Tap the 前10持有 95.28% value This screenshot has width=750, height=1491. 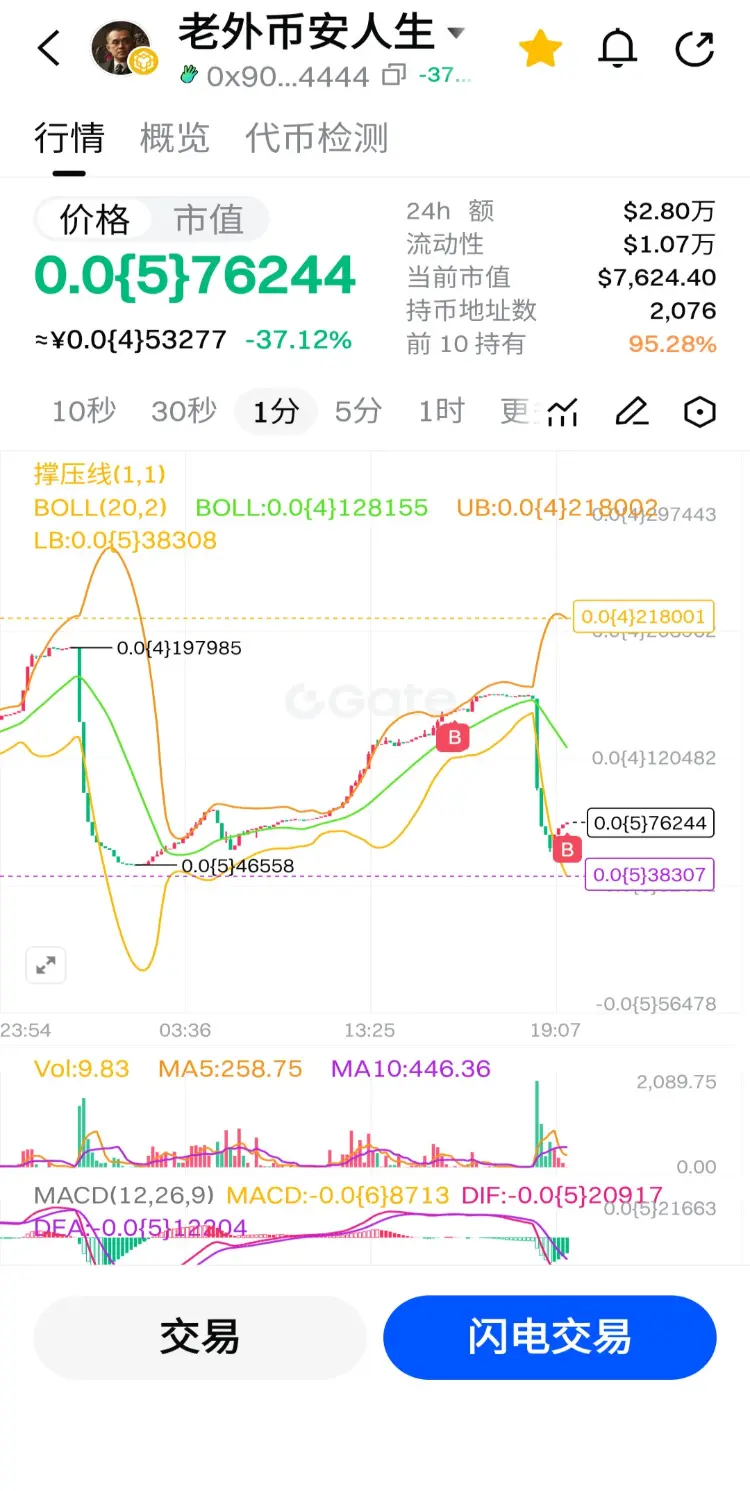coord(672,344)
